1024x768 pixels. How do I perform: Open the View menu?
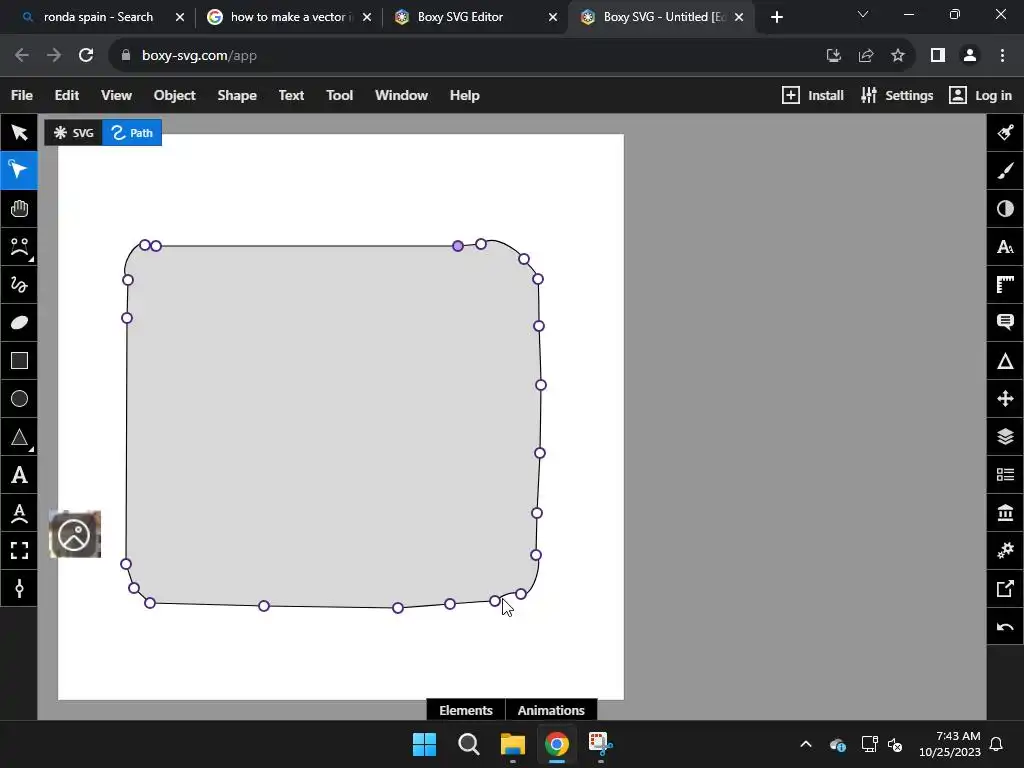pyautogui.click(x=116, y=95)
